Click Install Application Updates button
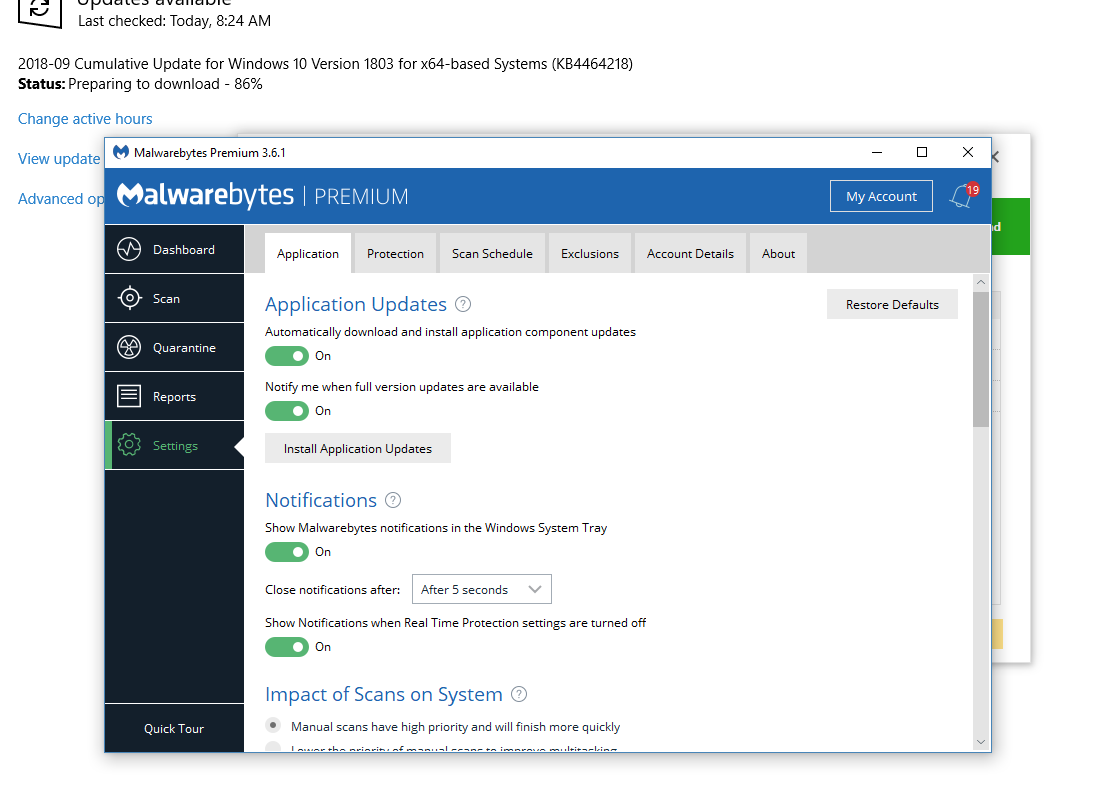 357,448
